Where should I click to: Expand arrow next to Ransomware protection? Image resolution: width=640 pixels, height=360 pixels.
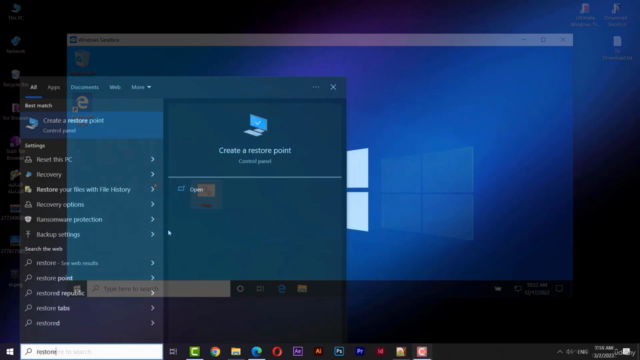pos(153,220)
